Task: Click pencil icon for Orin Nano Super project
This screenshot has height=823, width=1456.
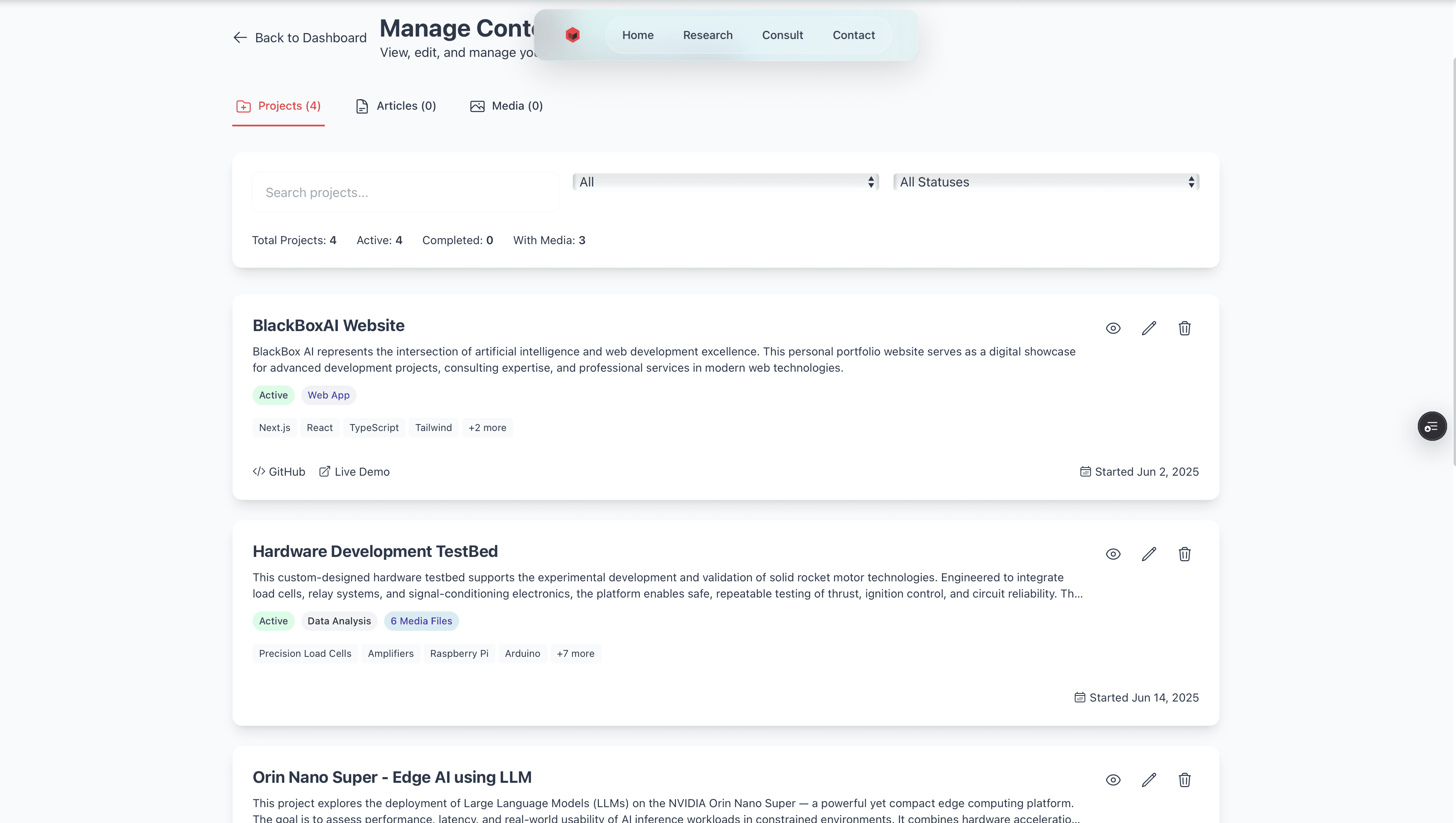Action: coord(1149,780)
